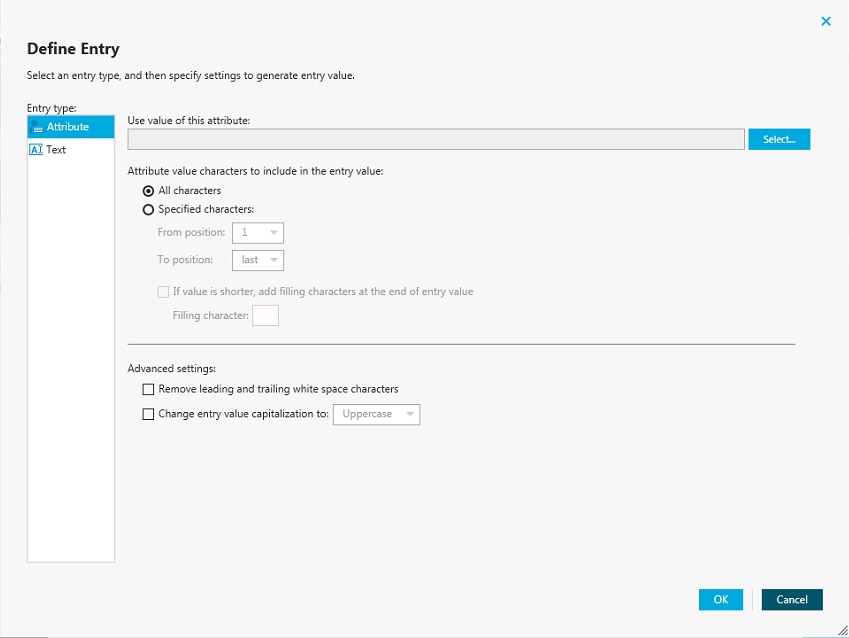Click the Cancel button
Viewport: 849px width, 638px height.
[792, 600]
